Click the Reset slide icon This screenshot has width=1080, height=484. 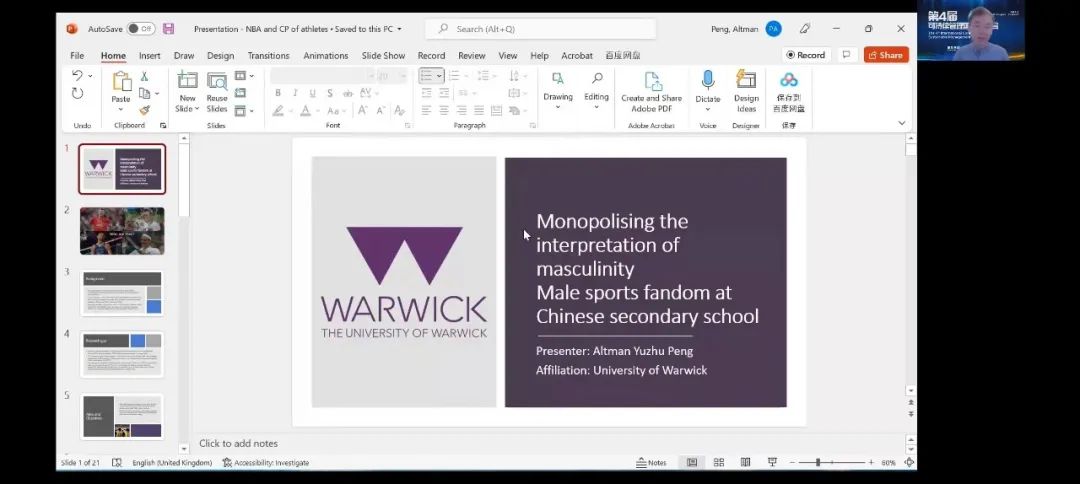coord(240,93)
